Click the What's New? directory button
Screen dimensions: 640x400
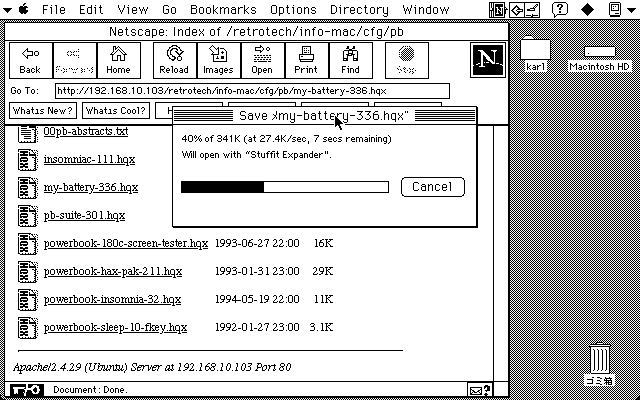point(43,110)
